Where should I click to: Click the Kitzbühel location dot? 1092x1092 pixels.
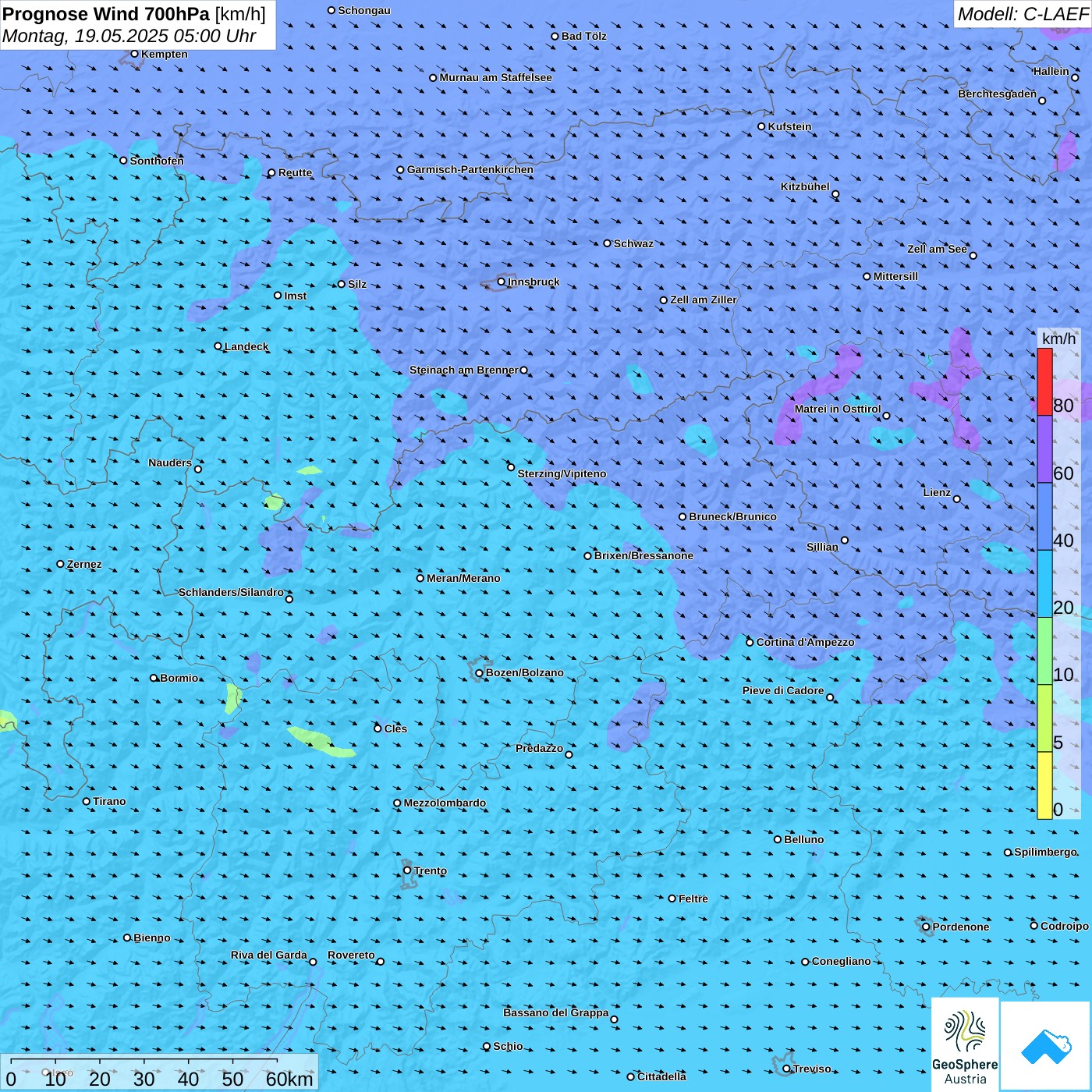(x=835, y=194)
